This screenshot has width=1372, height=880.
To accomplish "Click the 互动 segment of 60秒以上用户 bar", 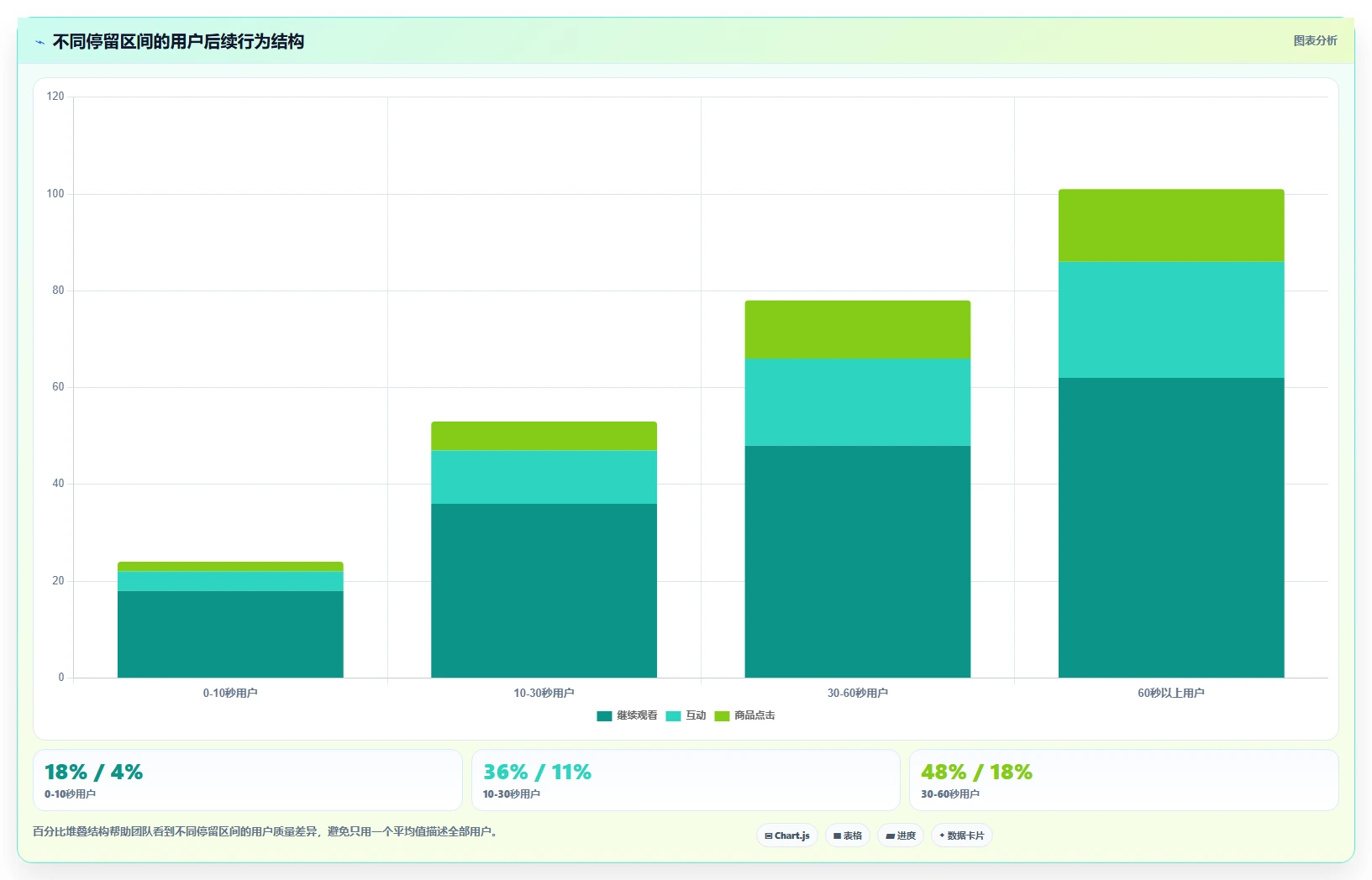I will (1171, 320).
